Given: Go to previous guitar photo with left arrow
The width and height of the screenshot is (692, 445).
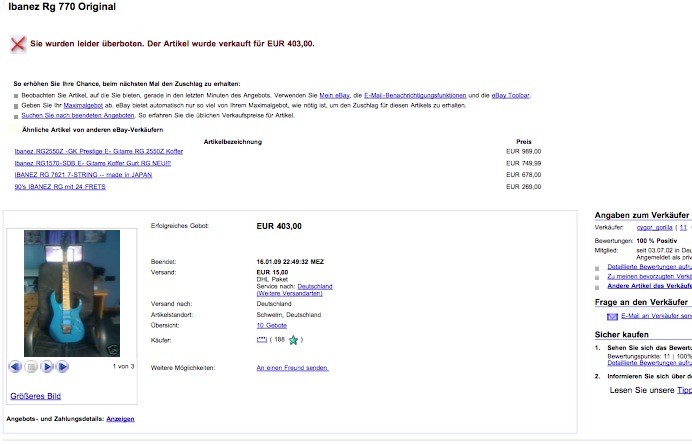Looking at the screenshot, I should click(x=15, y=366).
